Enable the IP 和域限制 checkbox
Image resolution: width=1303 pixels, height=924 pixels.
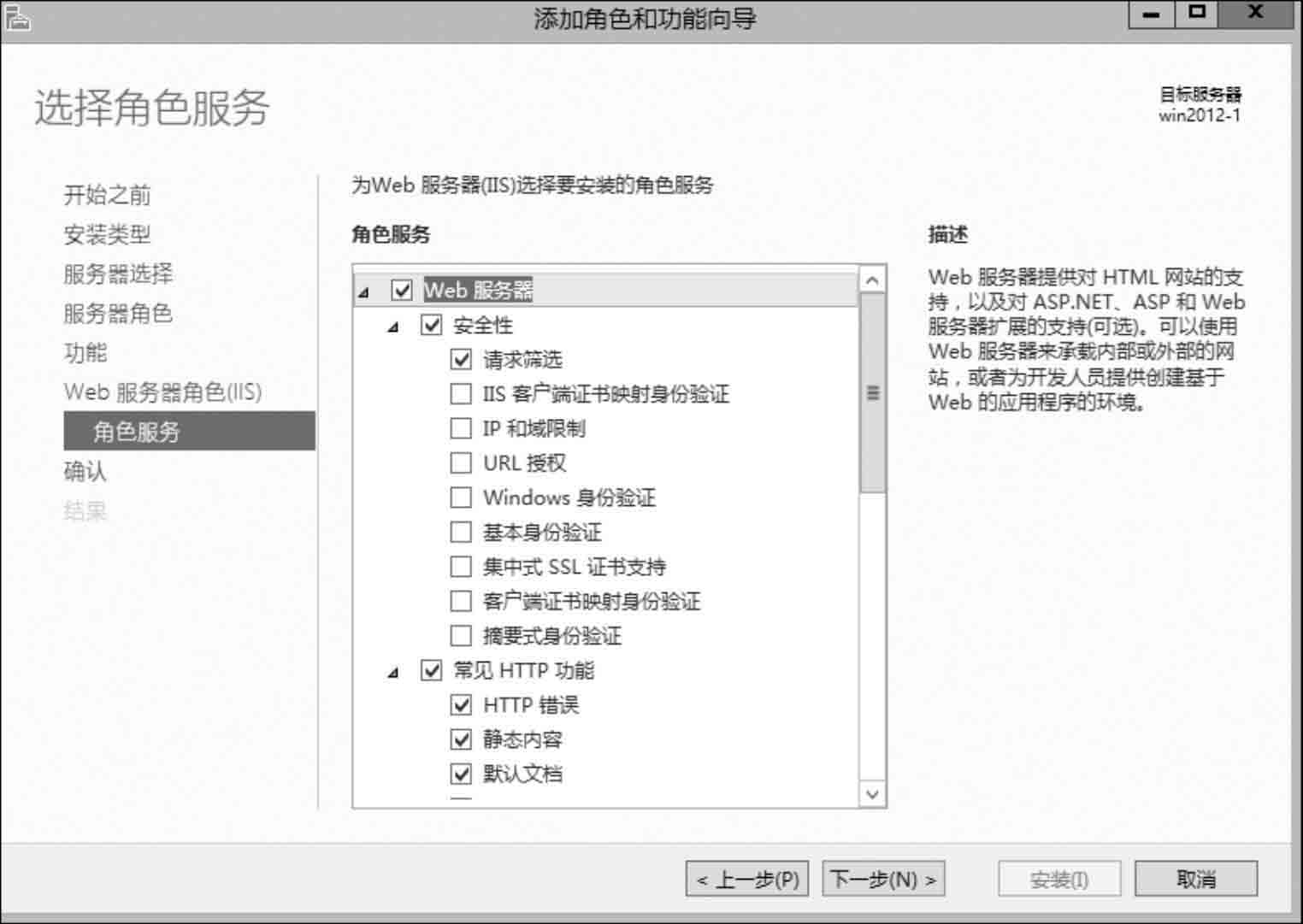(461, 428)
